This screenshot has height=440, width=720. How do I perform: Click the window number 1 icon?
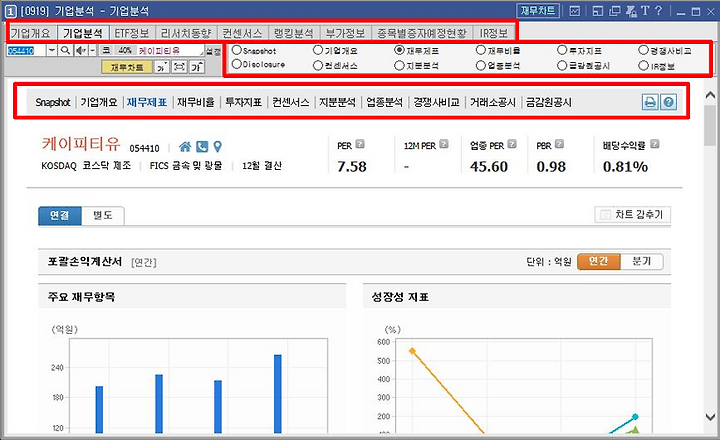10,11
